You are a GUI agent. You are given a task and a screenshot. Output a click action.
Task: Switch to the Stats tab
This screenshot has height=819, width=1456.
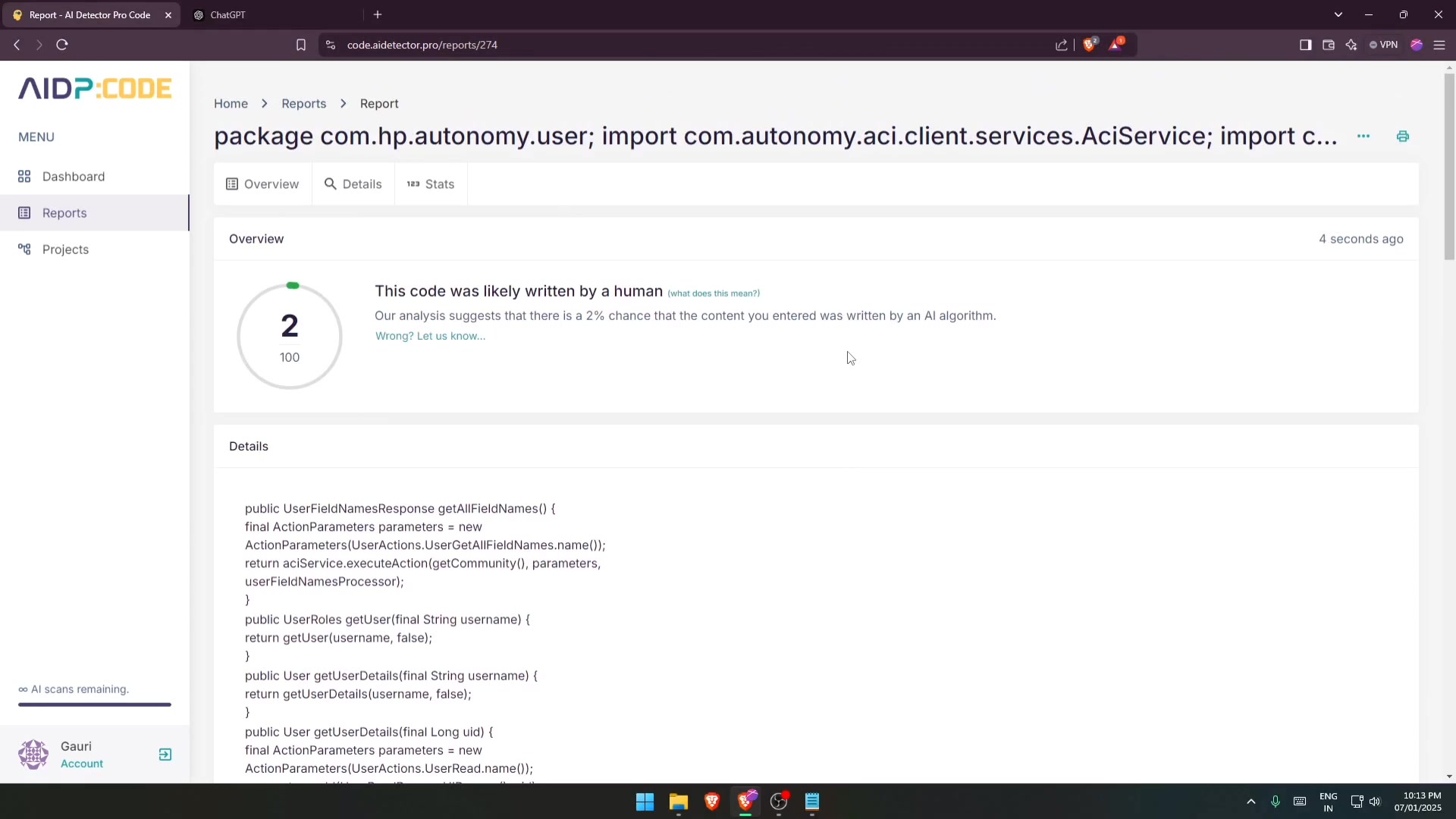[x=431, y=184]
